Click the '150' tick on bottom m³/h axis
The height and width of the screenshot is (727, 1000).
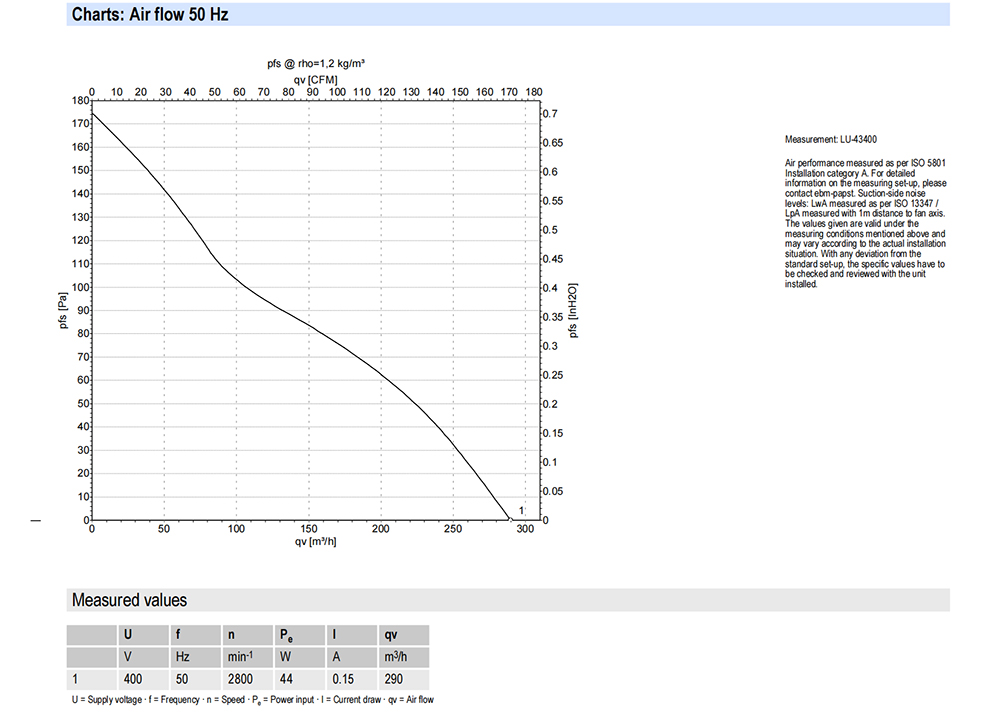click(309, 529)
